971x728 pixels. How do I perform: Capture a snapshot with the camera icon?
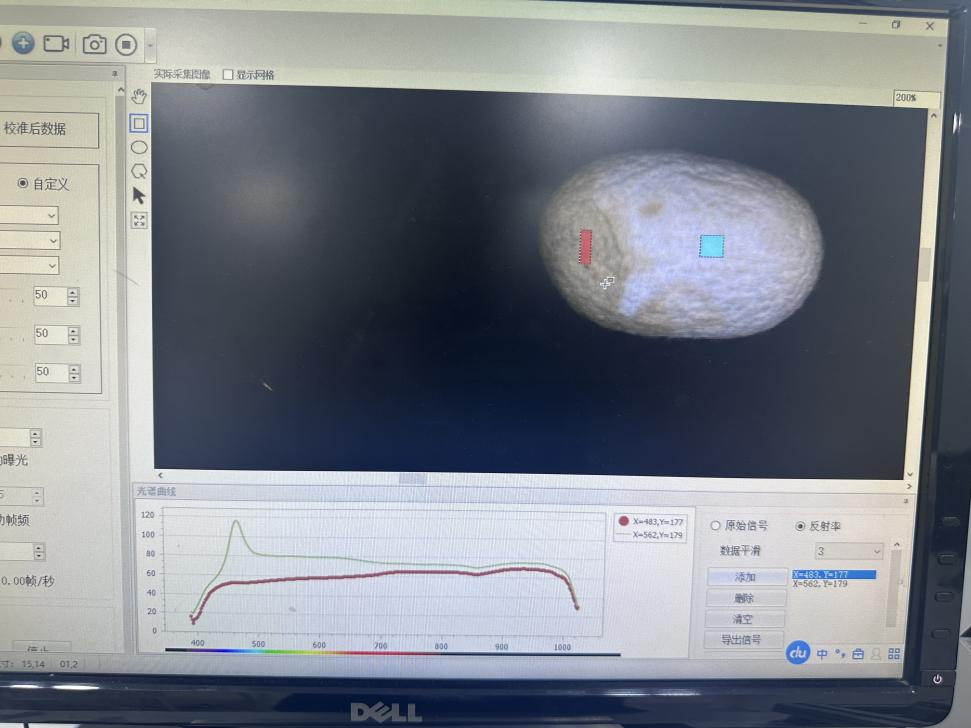click(x=94, y=44)
